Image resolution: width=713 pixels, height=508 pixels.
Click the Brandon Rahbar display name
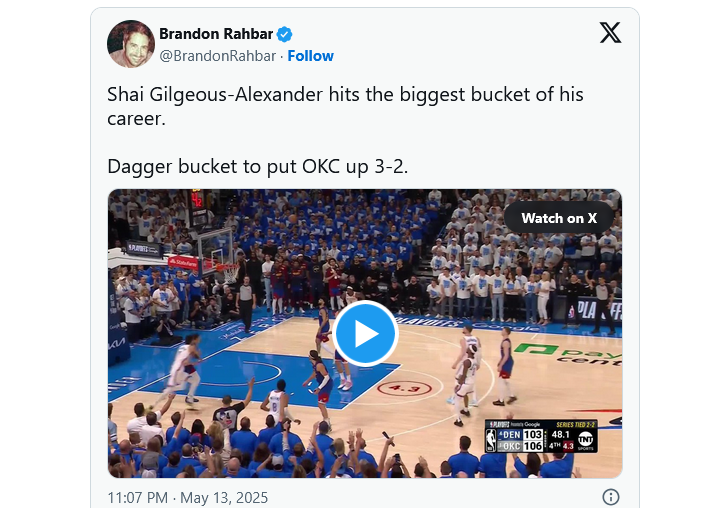coord(216,34)
